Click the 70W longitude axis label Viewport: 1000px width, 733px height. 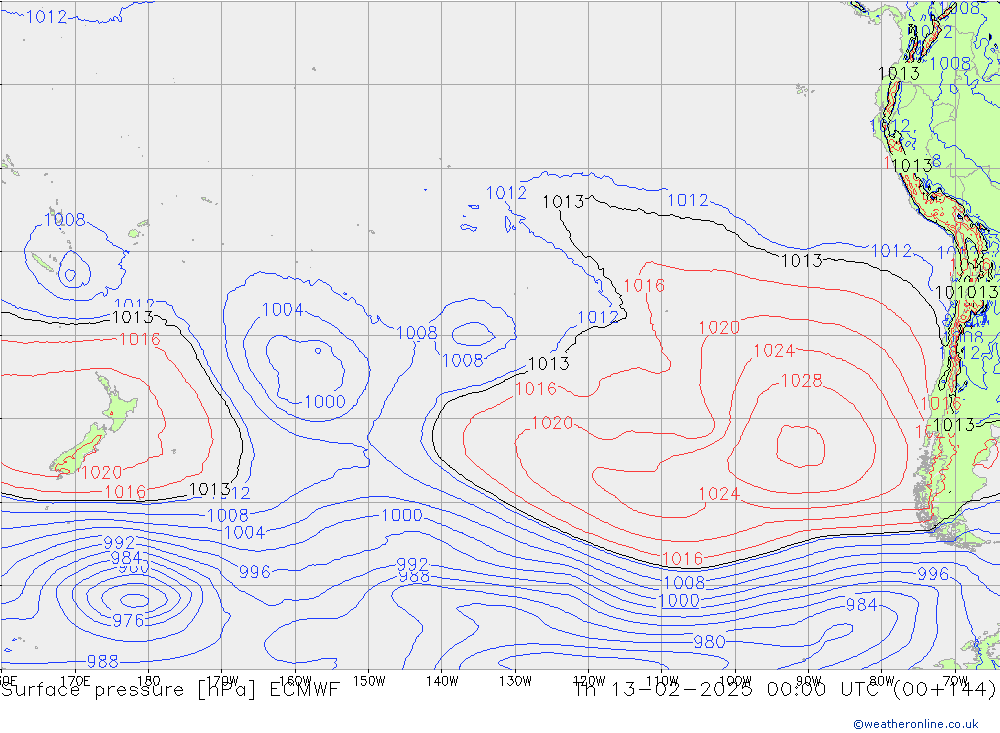[x=955, y=681]
